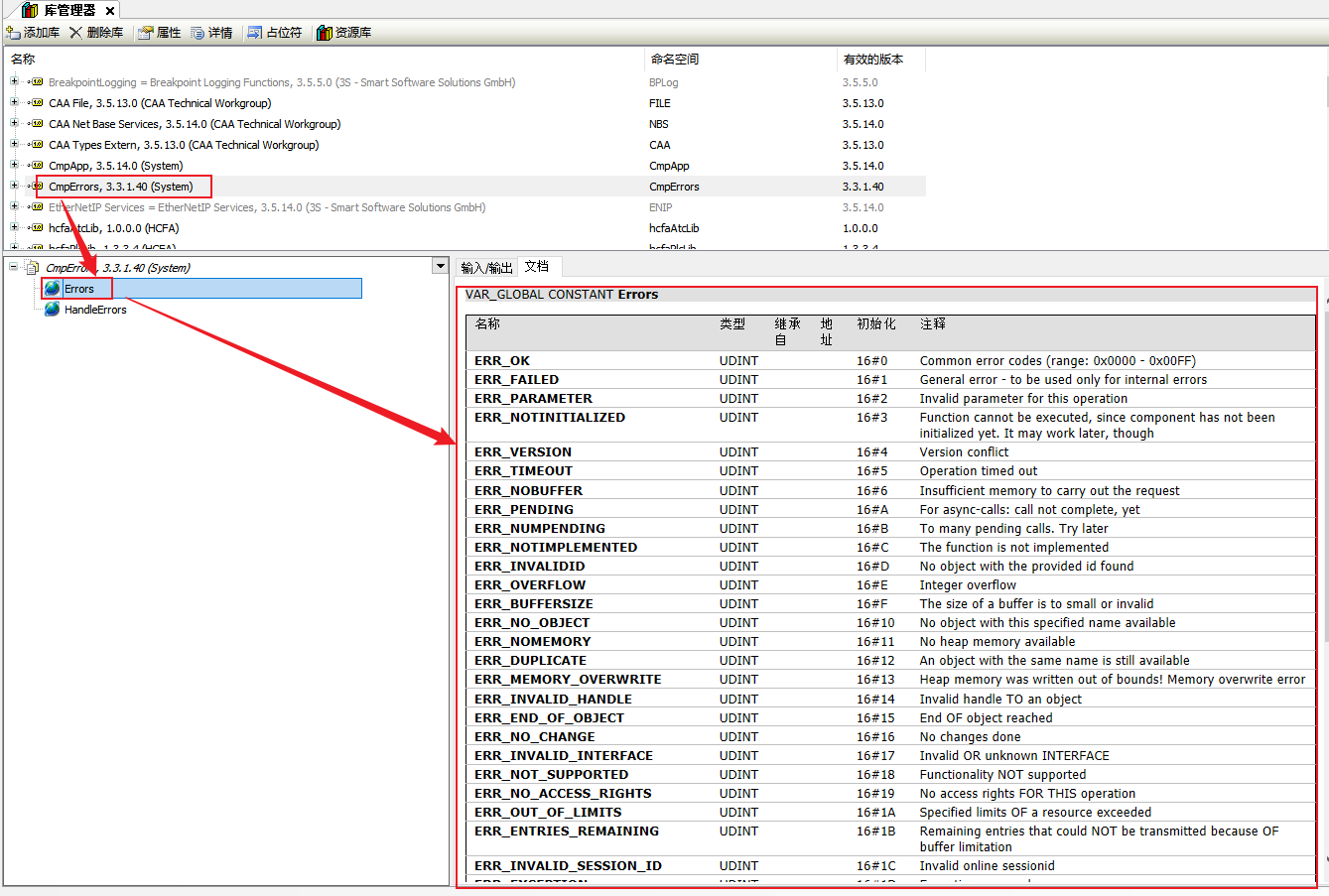Click the 占位符 (Placeholders) toolbar icon
This screenshot has width=1329, height=896.
pyautogui.click(x=255, y=33)
